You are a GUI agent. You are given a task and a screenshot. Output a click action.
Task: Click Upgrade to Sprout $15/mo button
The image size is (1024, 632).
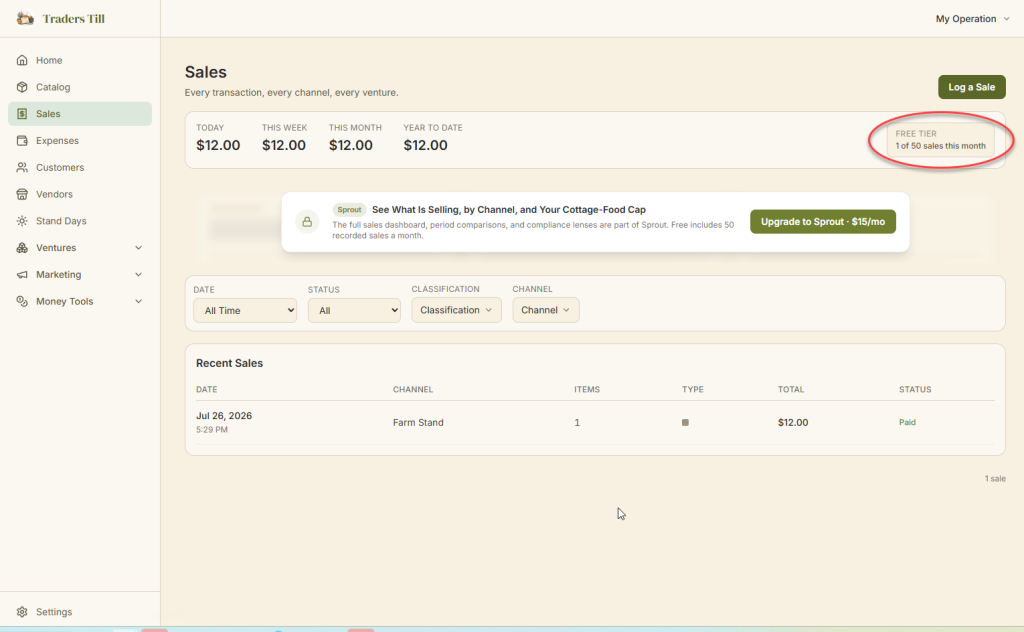(x=823, y=221)
